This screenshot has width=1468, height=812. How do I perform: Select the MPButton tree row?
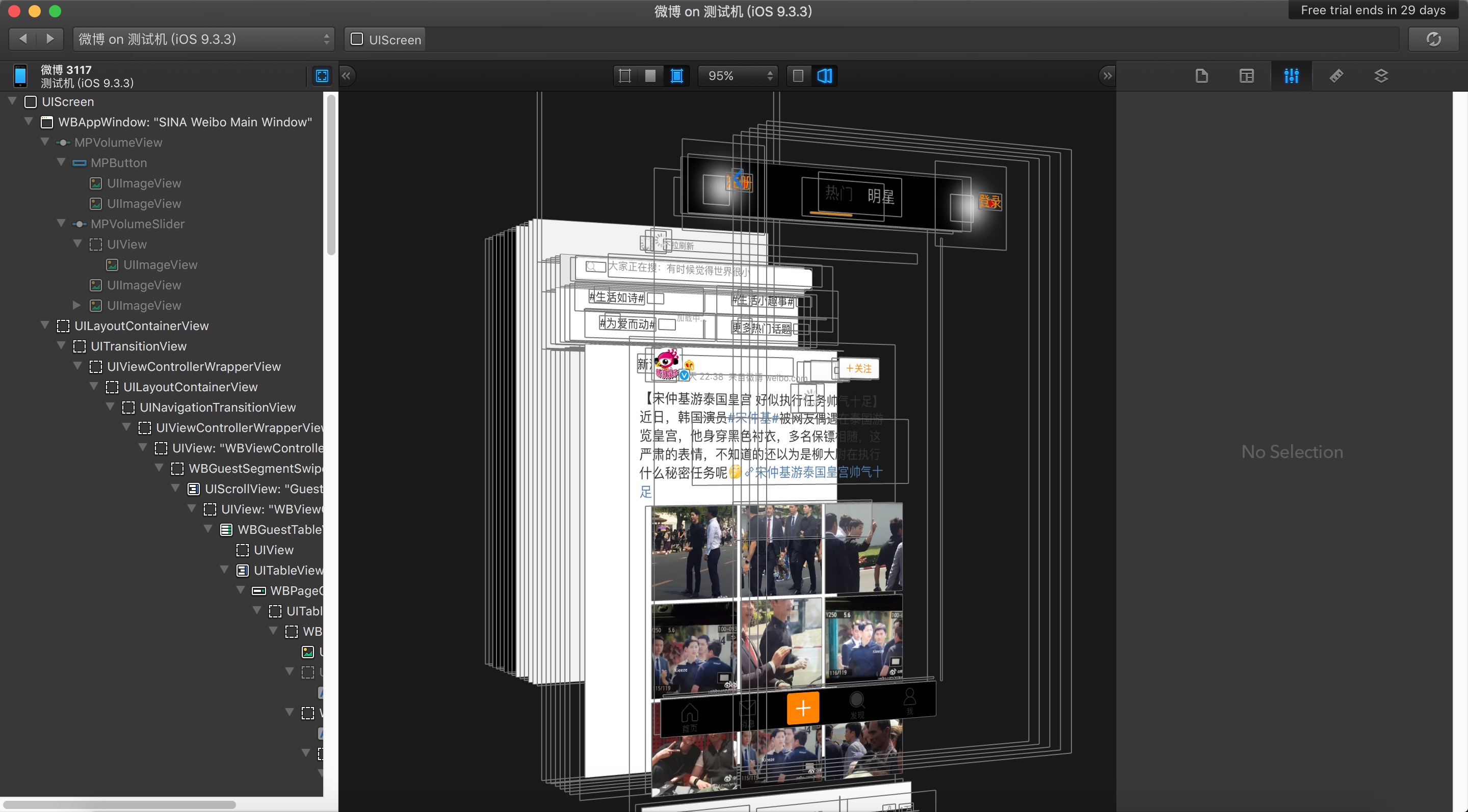point(162,163)
